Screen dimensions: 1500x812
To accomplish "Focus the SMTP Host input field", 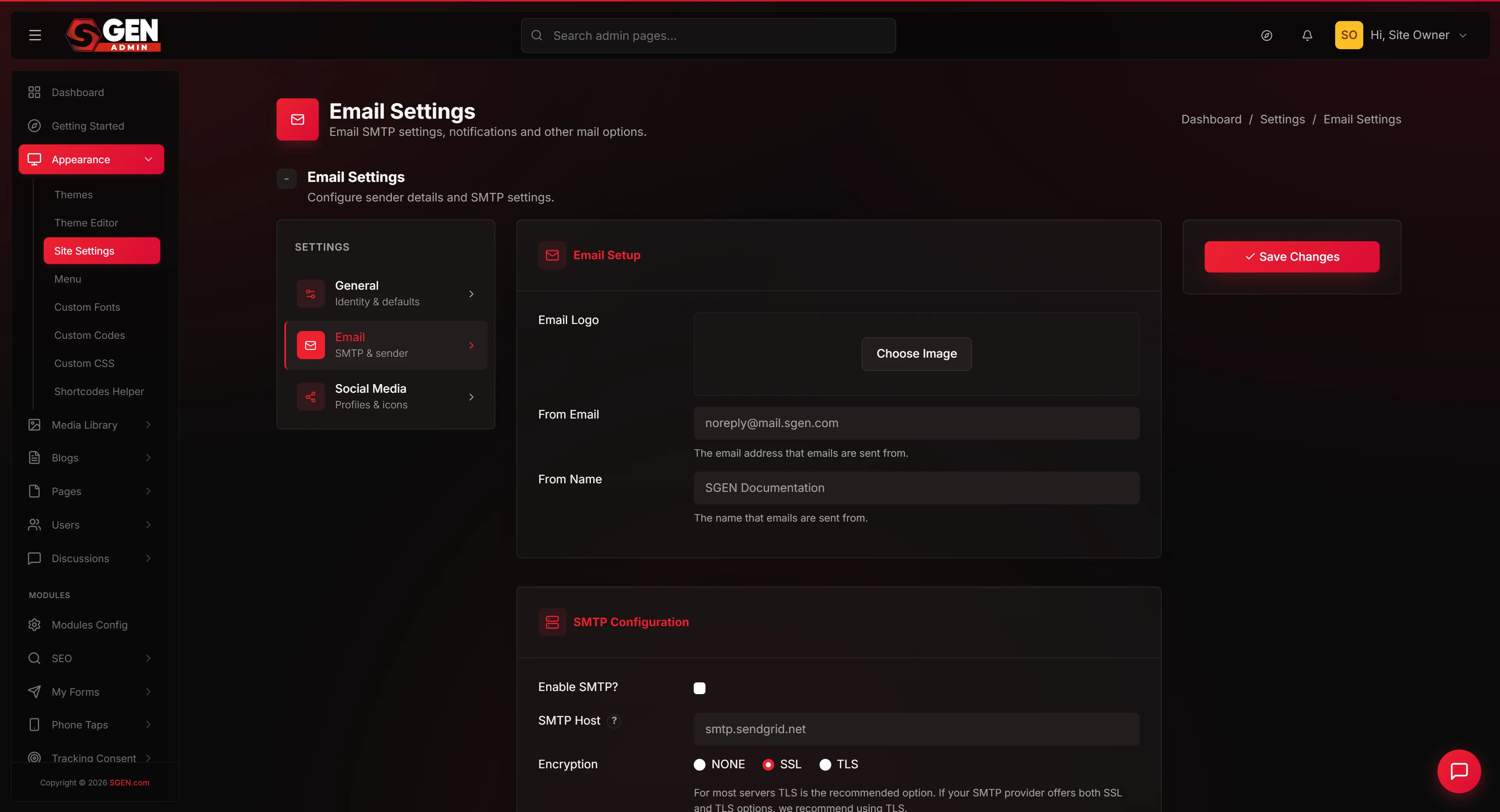I will (916, 729).
